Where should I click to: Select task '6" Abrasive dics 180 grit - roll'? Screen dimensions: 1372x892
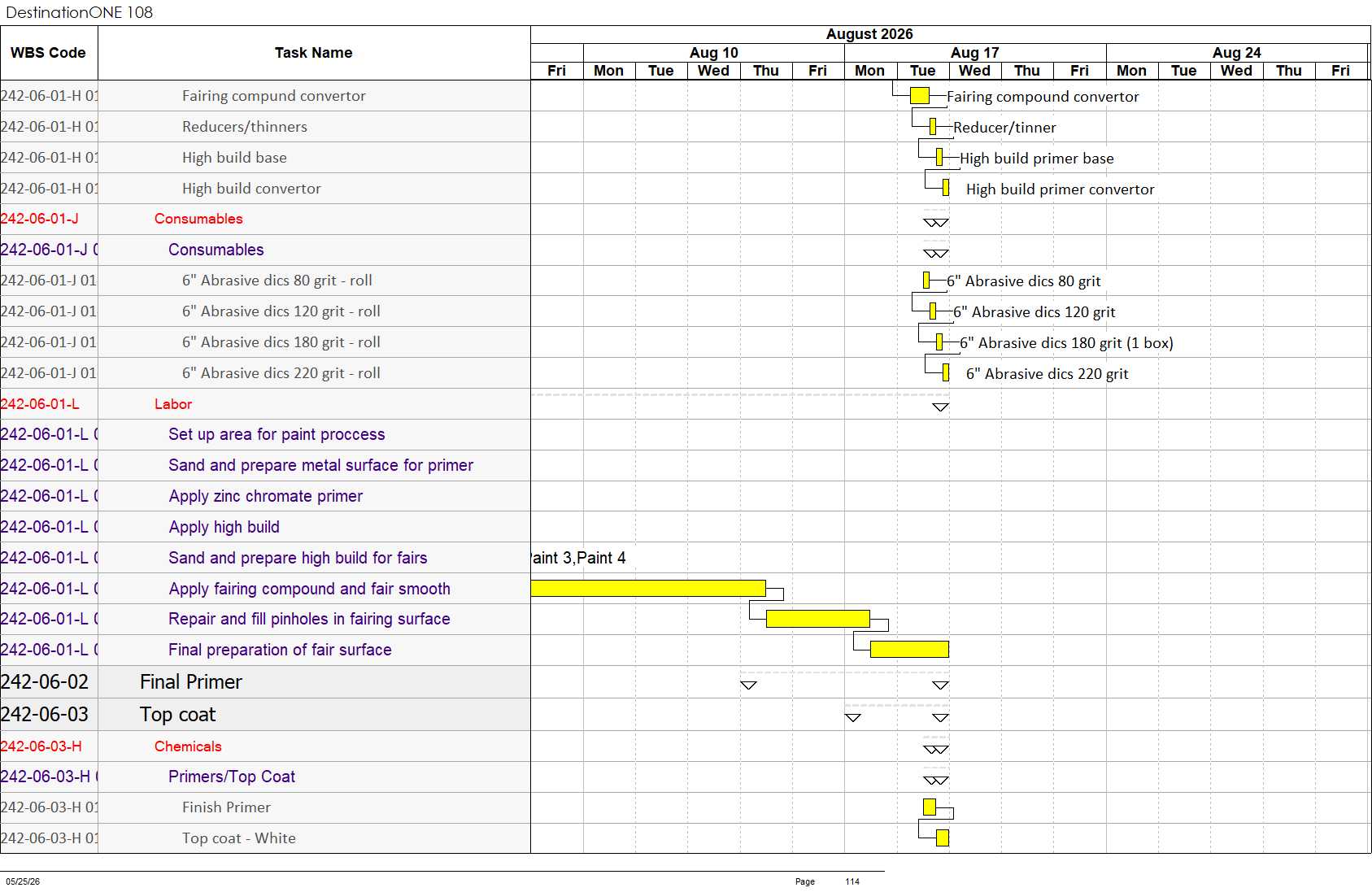click(281, 342)
